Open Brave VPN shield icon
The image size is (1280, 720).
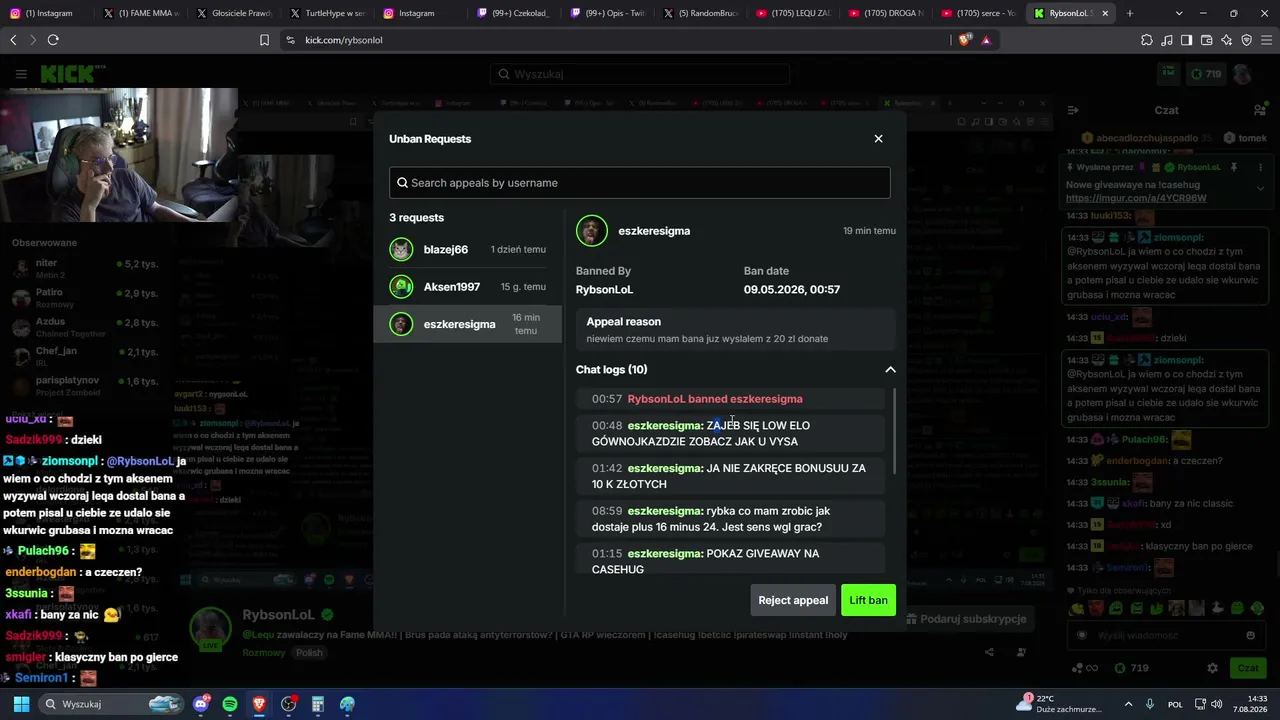click(1246, 40)
